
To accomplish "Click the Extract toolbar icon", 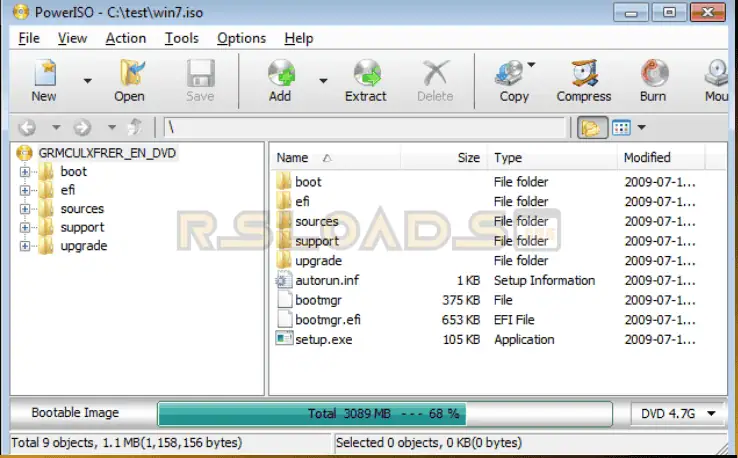I will (367, 73).
